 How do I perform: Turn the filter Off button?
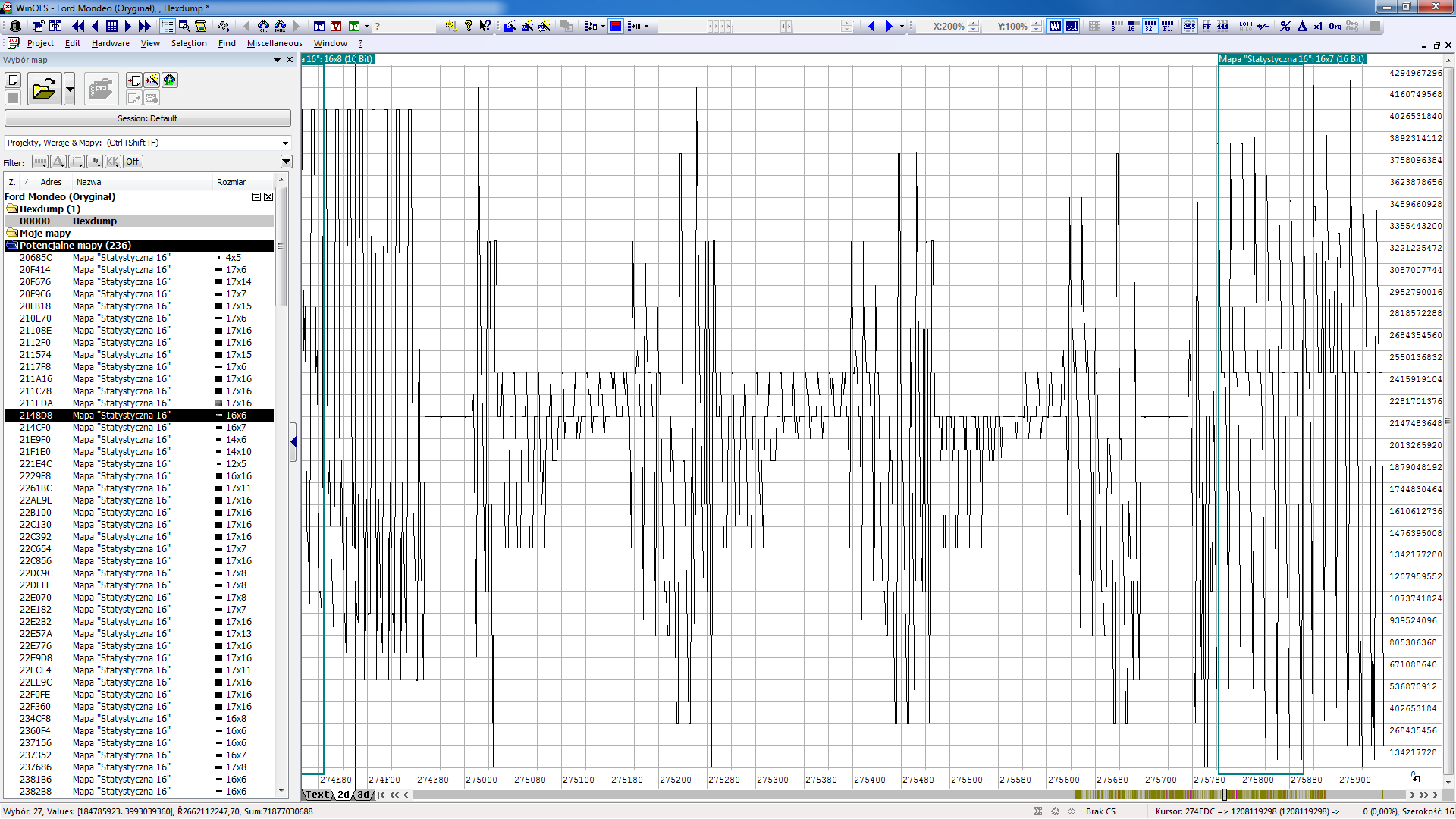coord(133,162)
